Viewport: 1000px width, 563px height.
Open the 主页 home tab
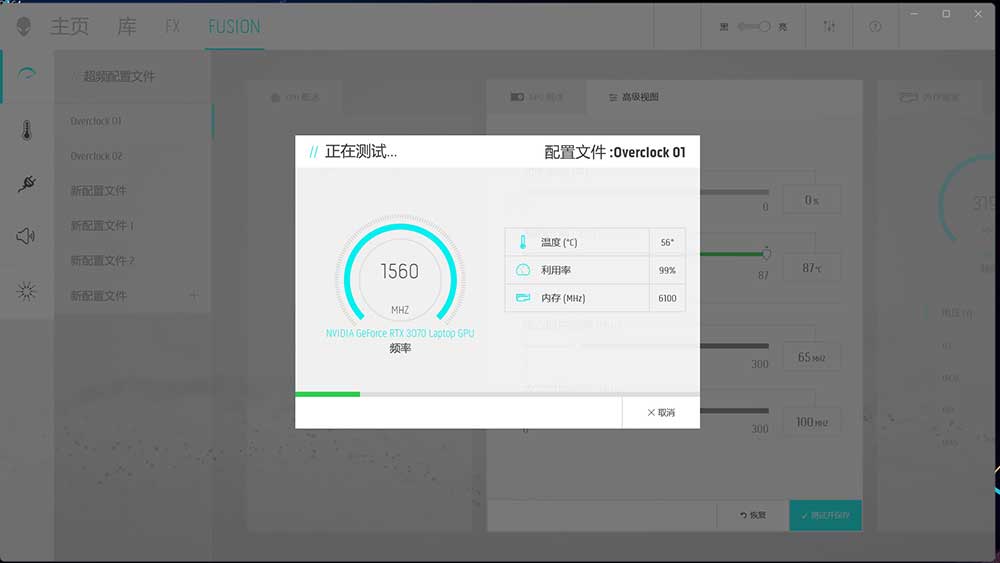70,26
